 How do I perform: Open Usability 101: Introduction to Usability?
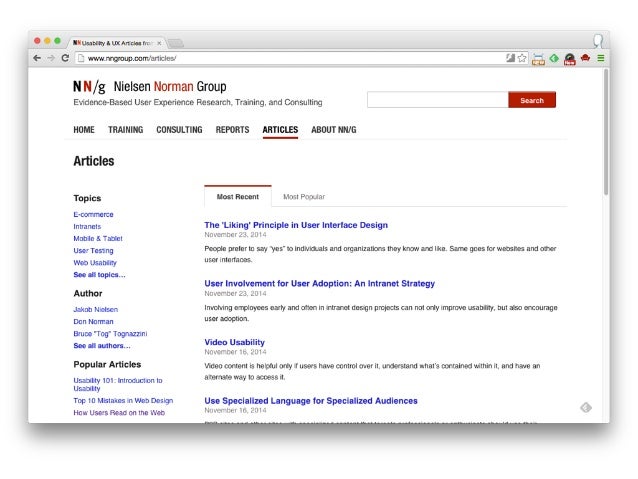(x=118, y=384)
